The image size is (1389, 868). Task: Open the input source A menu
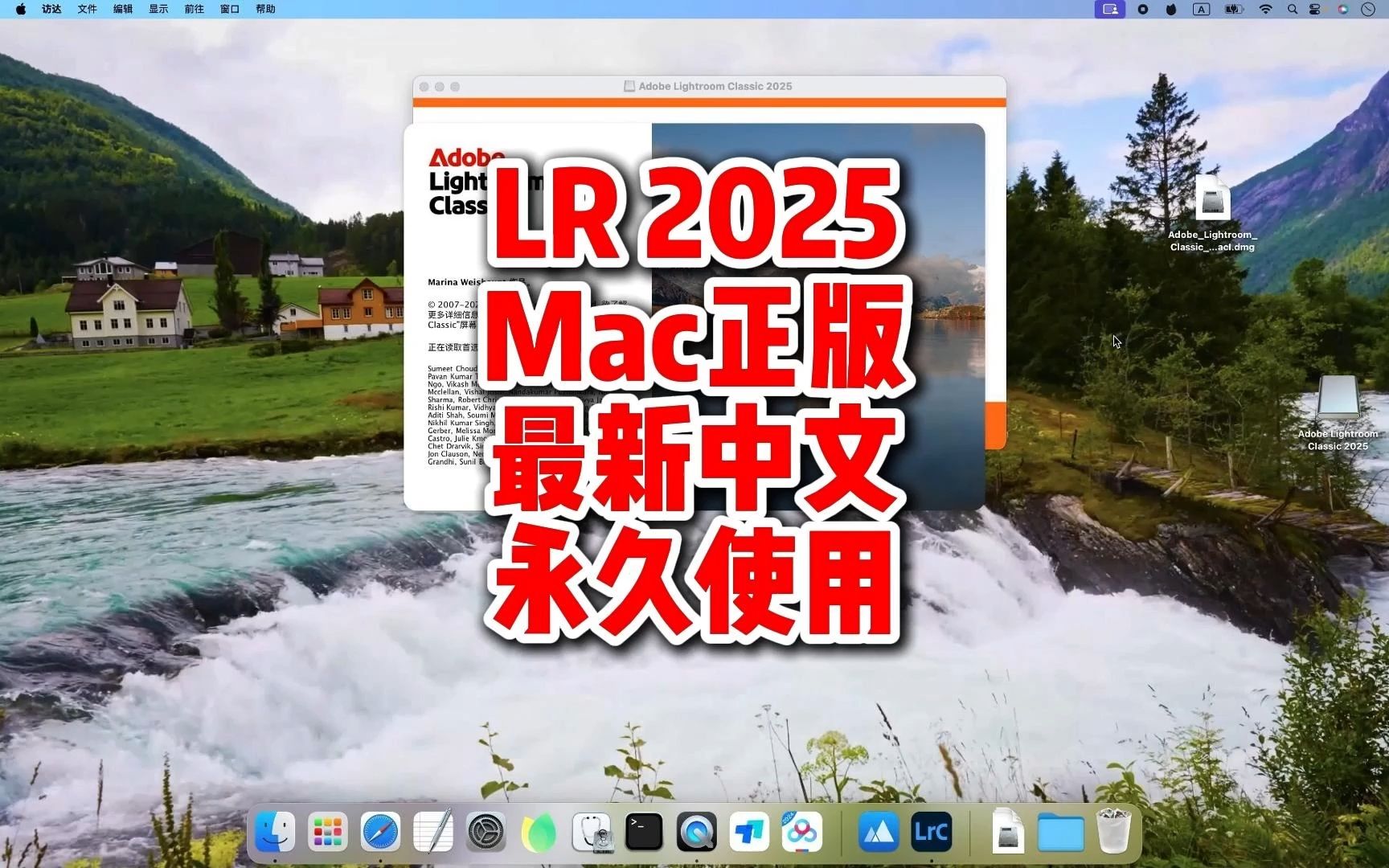(x=1201, y=9)
